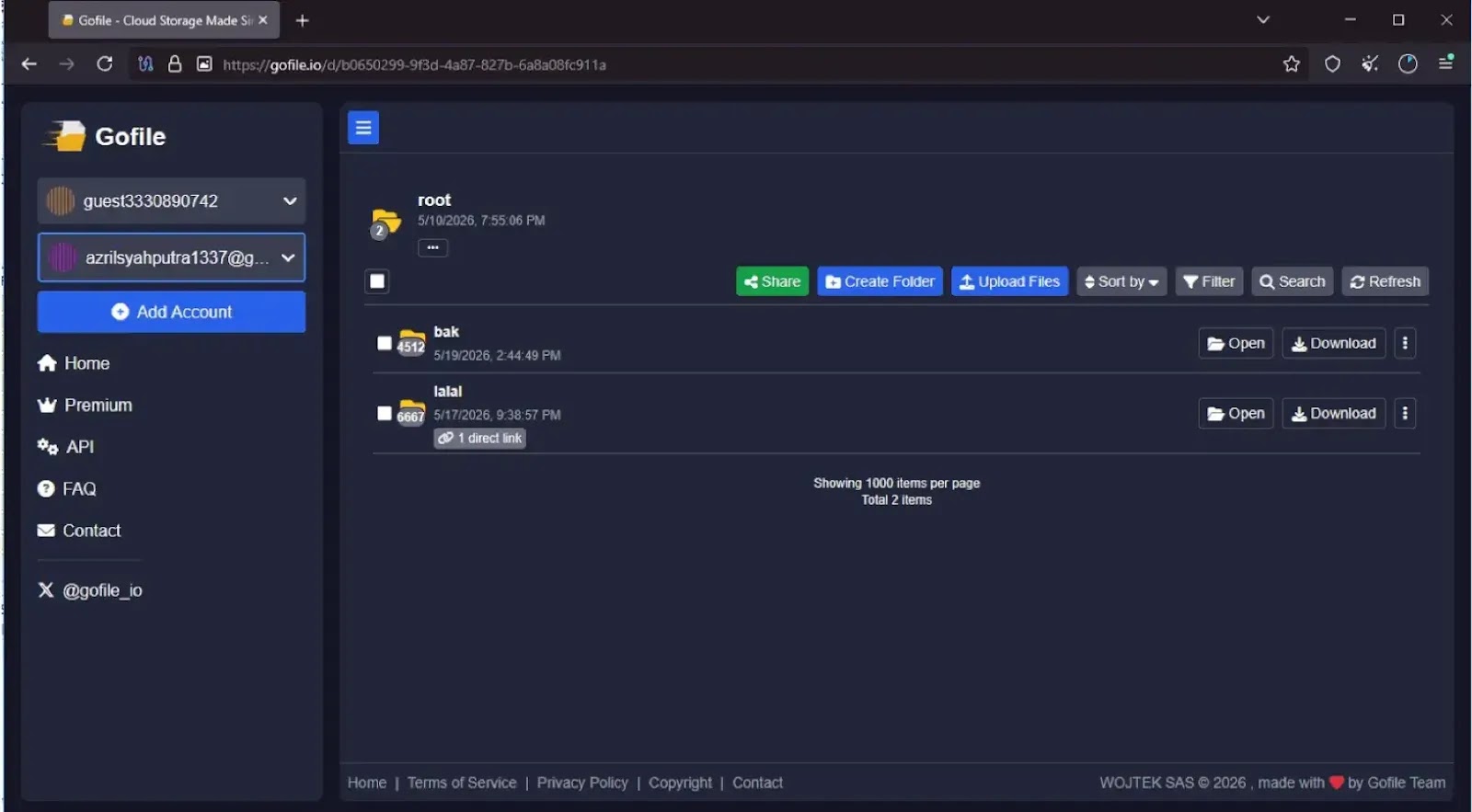
Task: Tick the select-all checkbox
Action: (377, 281)
